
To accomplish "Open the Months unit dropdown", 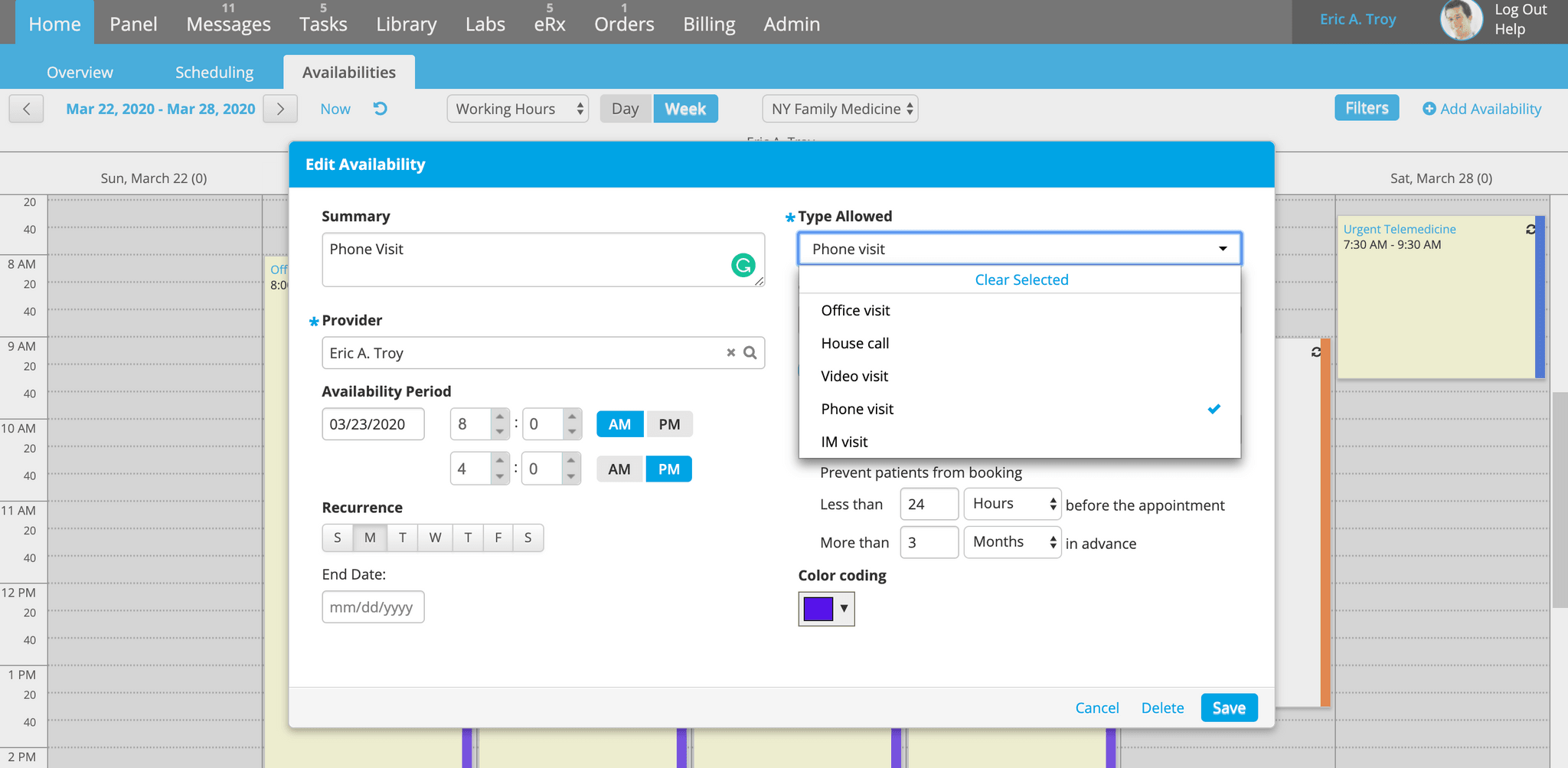I will click(x=1012, y=542).
